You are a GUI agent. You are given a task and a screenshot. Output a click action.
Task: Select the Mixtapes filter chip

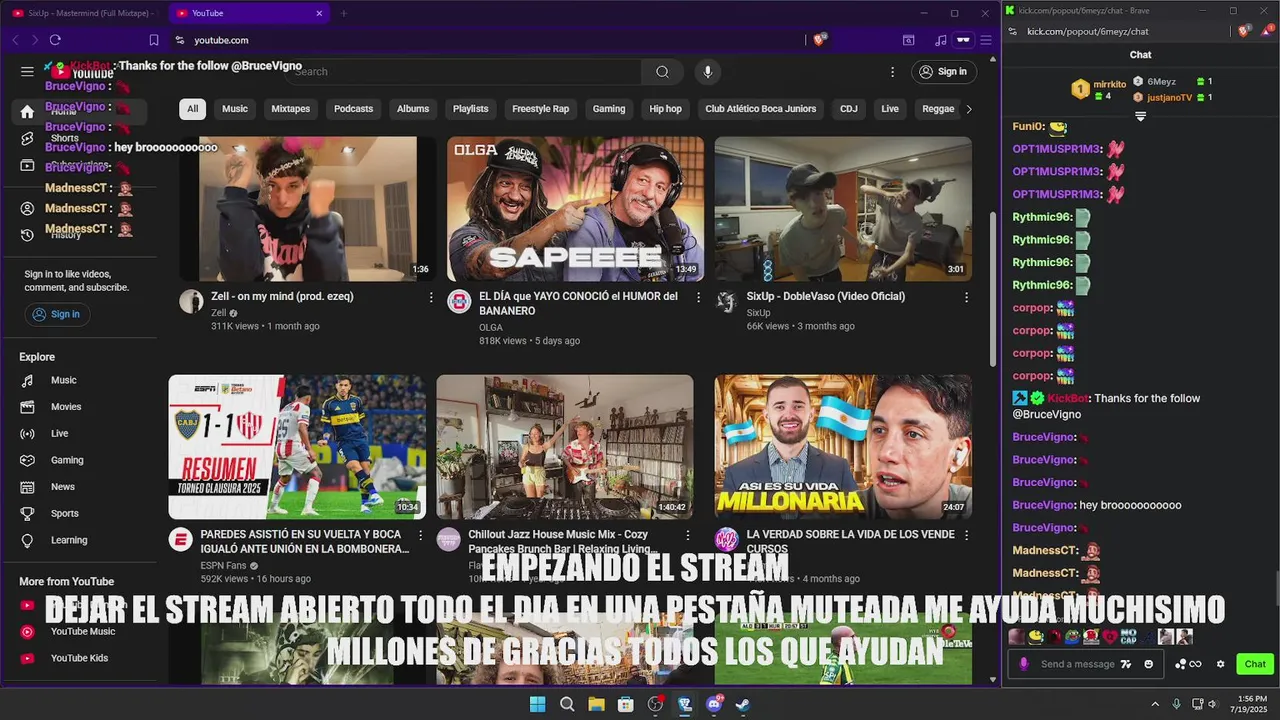pos(291,109)
